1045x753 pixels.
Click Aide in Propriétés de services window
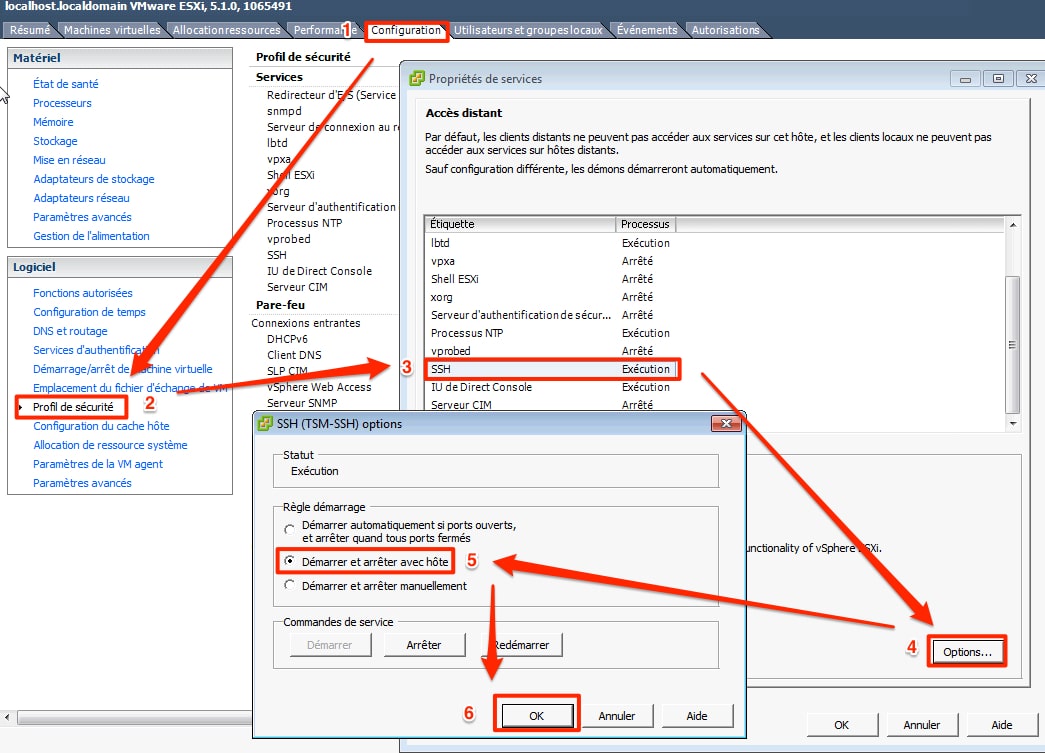[x=1002, y=725]
